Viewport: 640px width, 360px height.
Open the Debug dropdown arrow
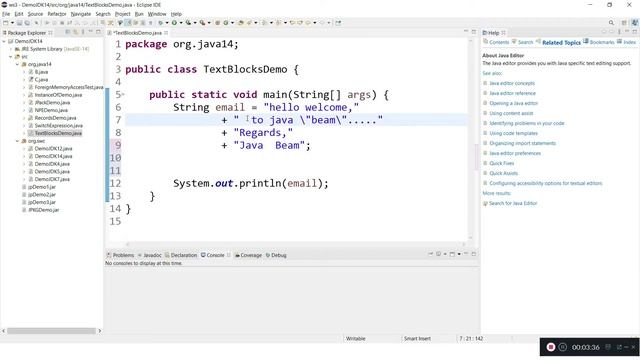tap(167, 23)
